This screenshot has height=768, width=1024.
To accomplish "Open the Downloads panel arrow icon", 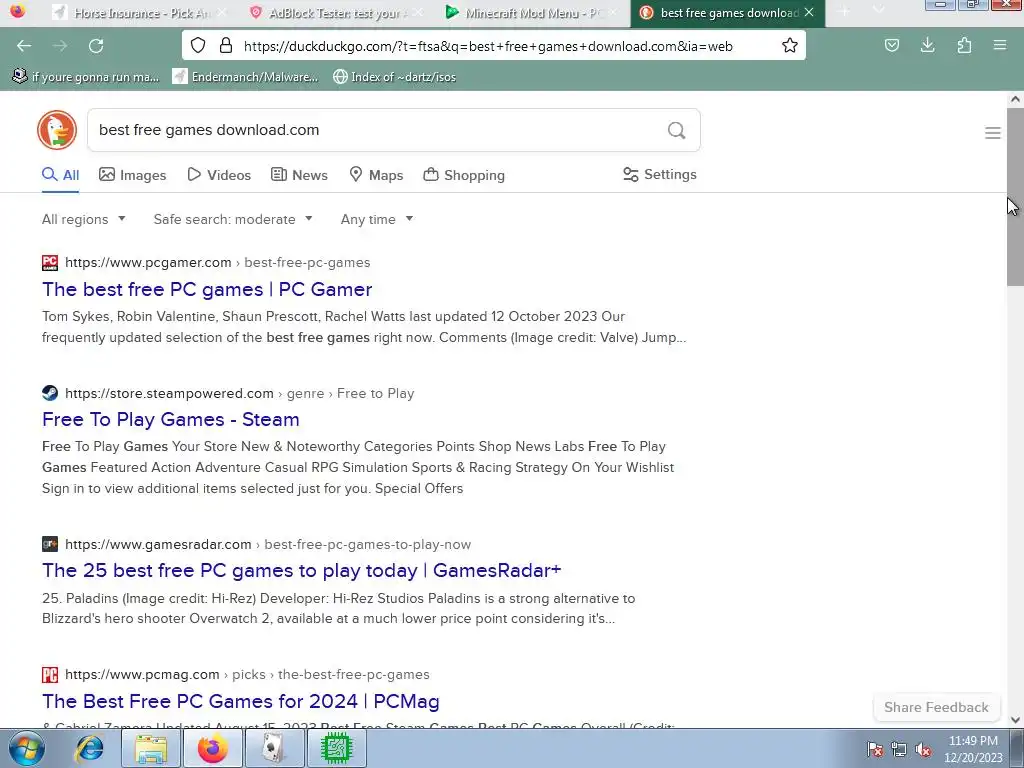I will pos(927,46).
